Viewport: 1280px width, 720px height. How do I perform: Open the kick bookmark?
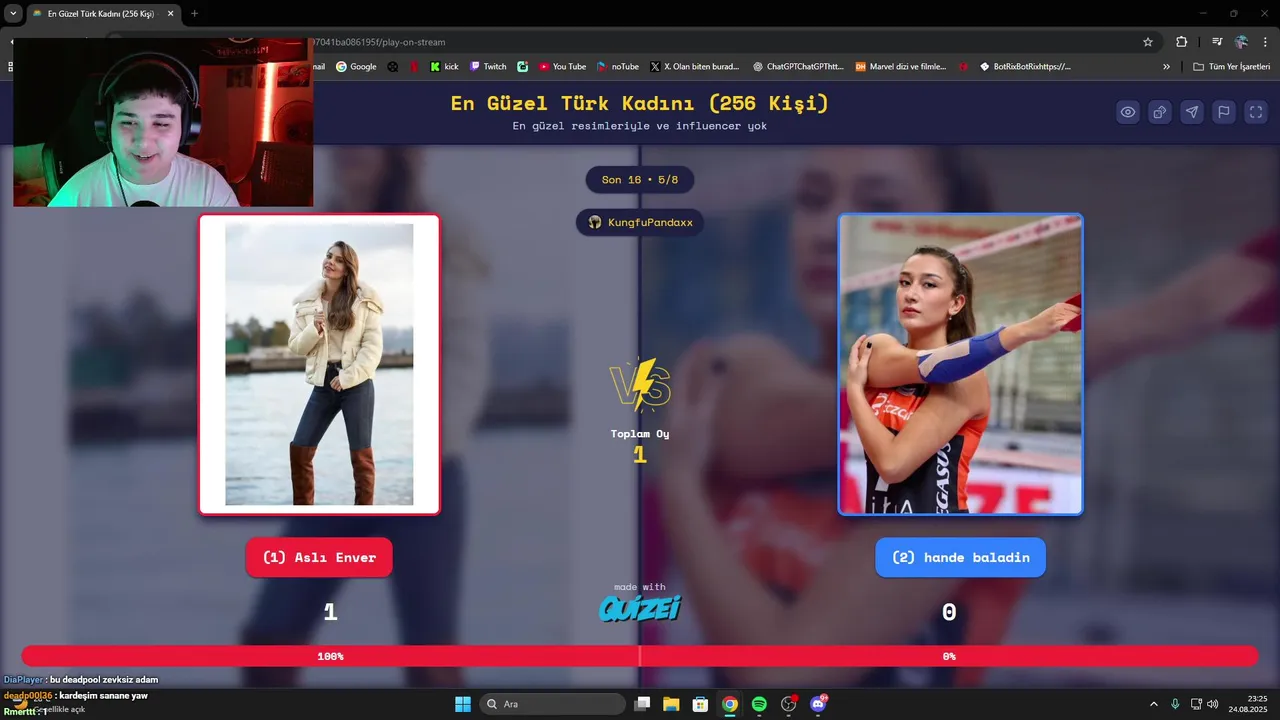click(444, 67)
